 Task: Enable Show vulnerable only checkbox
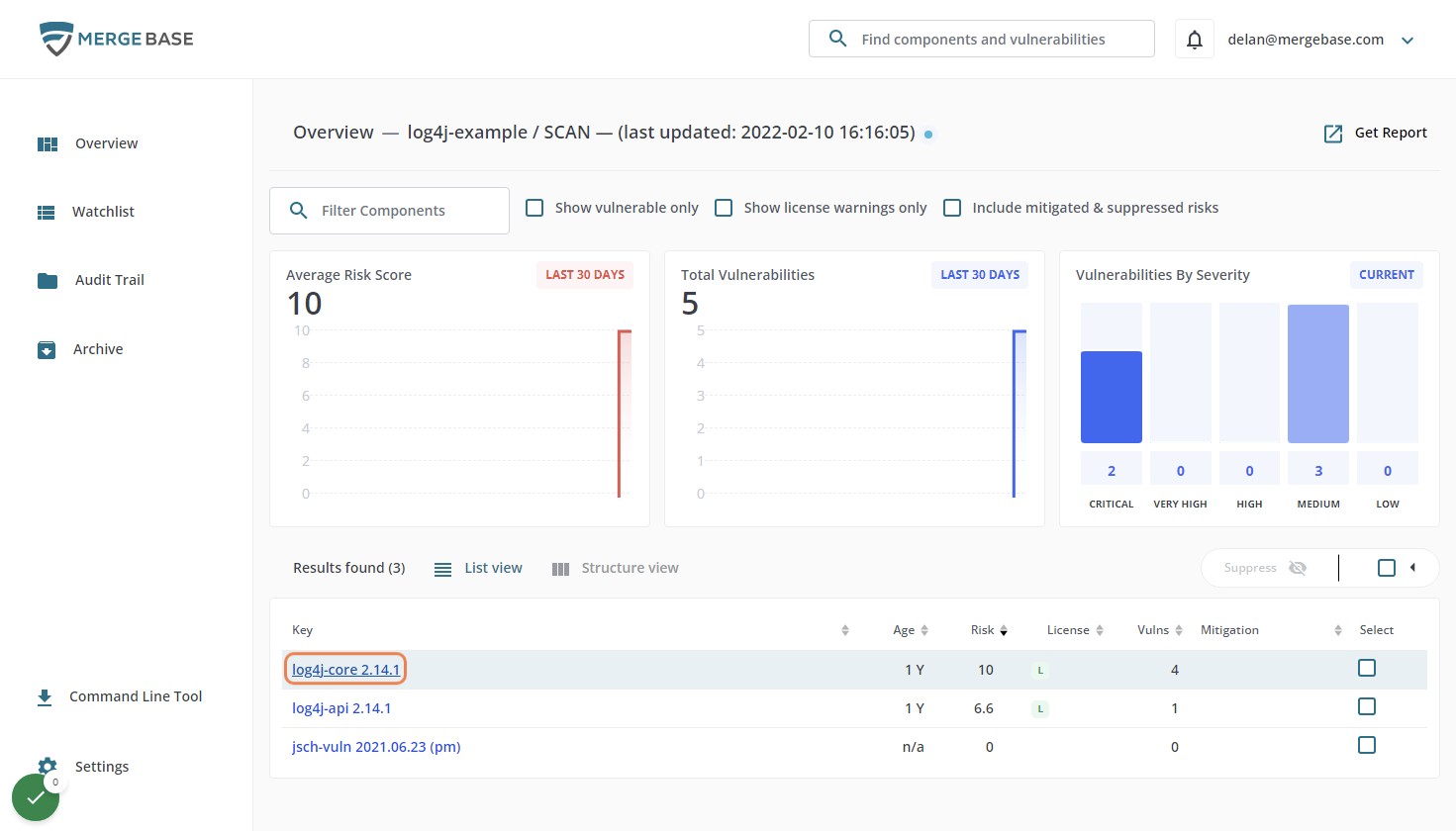pos(534,208)
